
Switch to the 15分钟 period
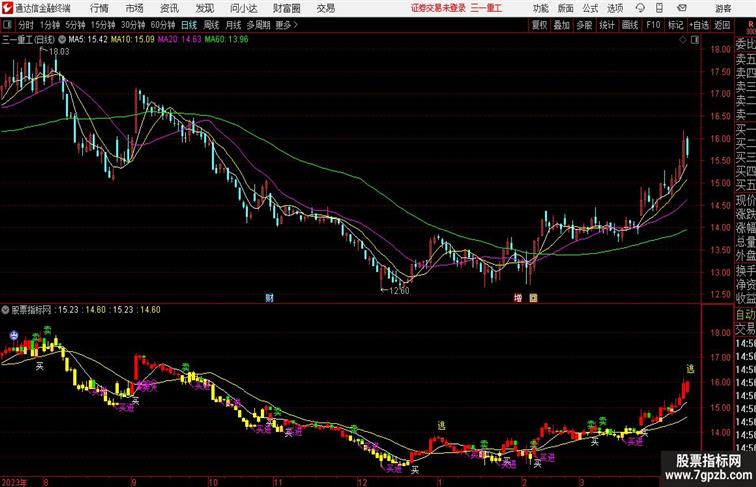pos(103,25)
